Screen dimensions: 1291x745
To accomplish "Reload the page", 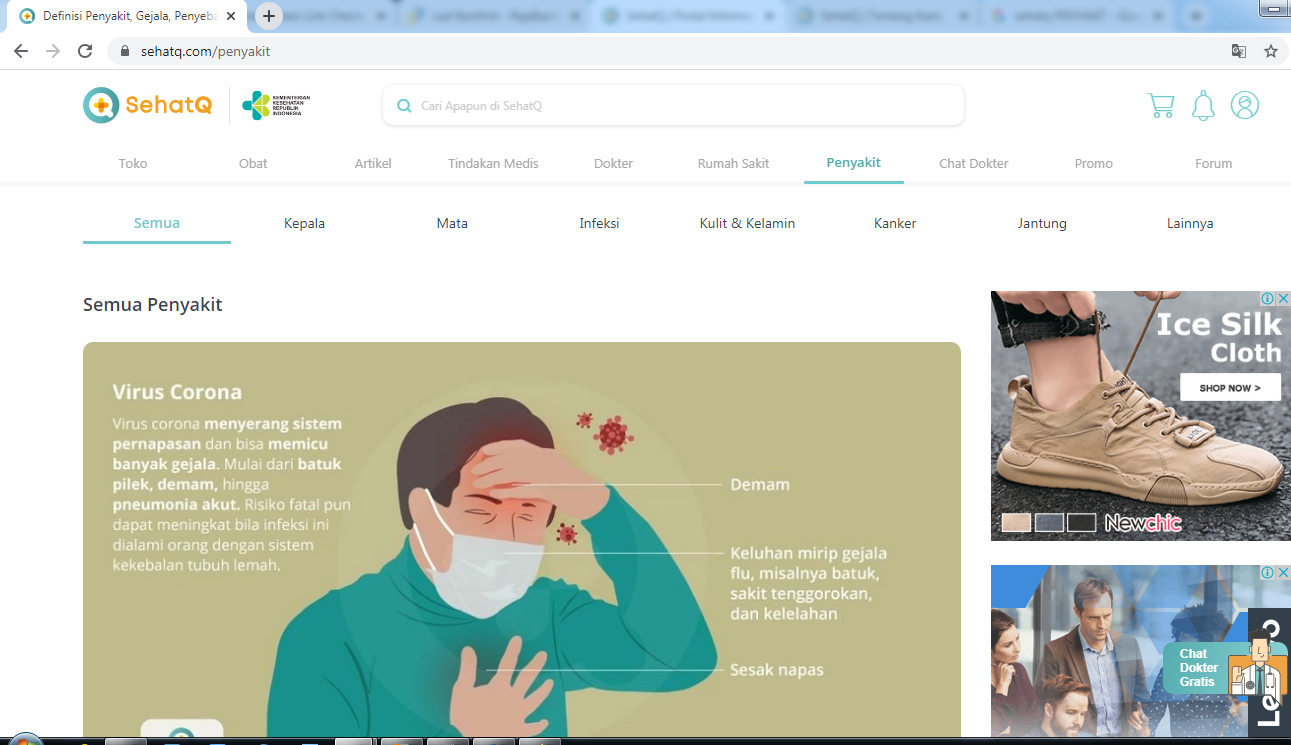I will (84, 50).
